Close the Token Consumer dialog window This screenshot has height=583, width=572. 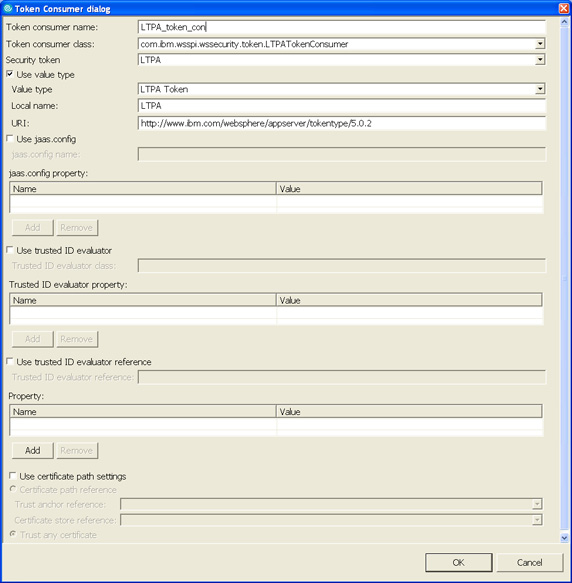point(564,8)
